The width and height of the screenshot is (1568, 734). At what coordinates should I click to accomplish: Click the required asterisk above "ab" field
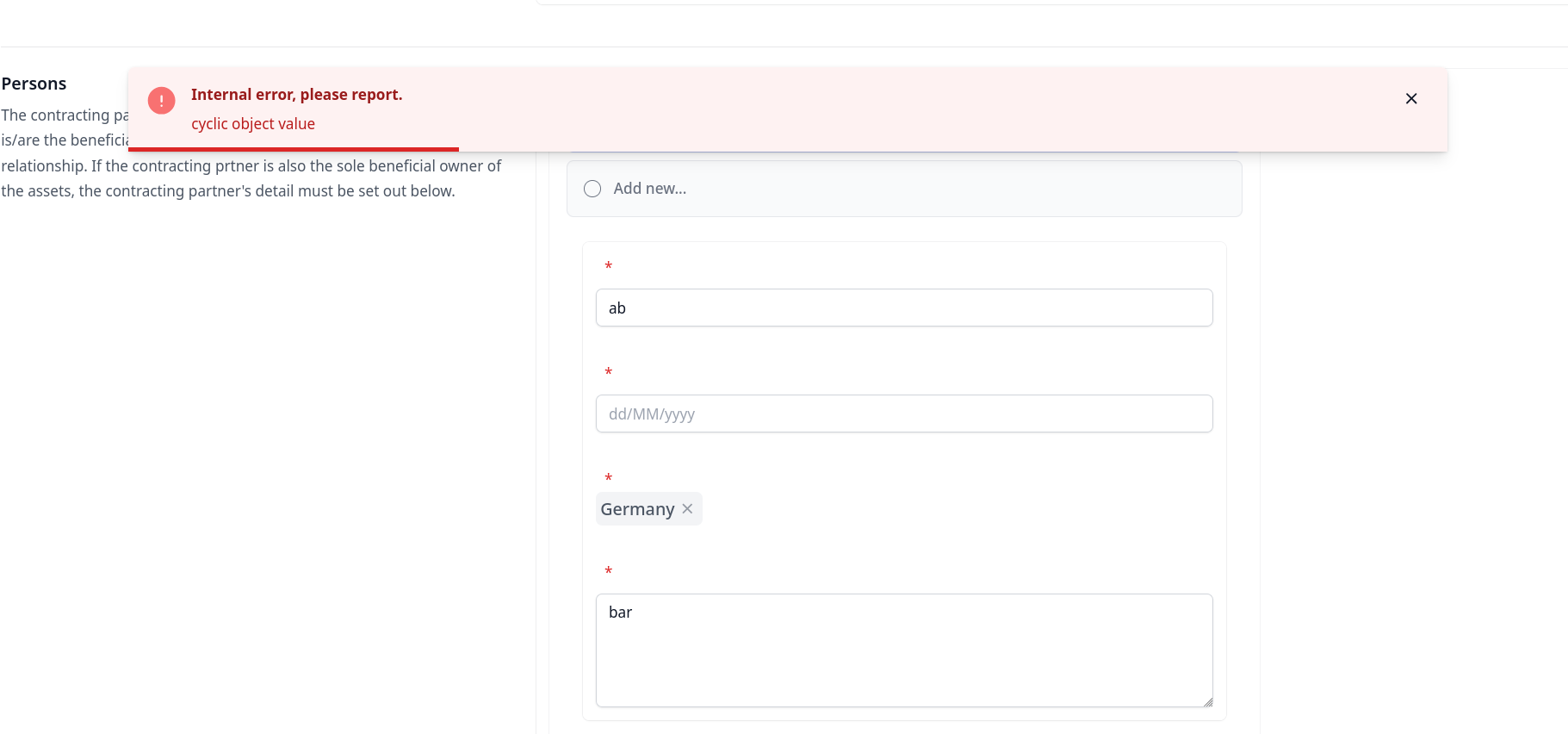click(608, 267)
